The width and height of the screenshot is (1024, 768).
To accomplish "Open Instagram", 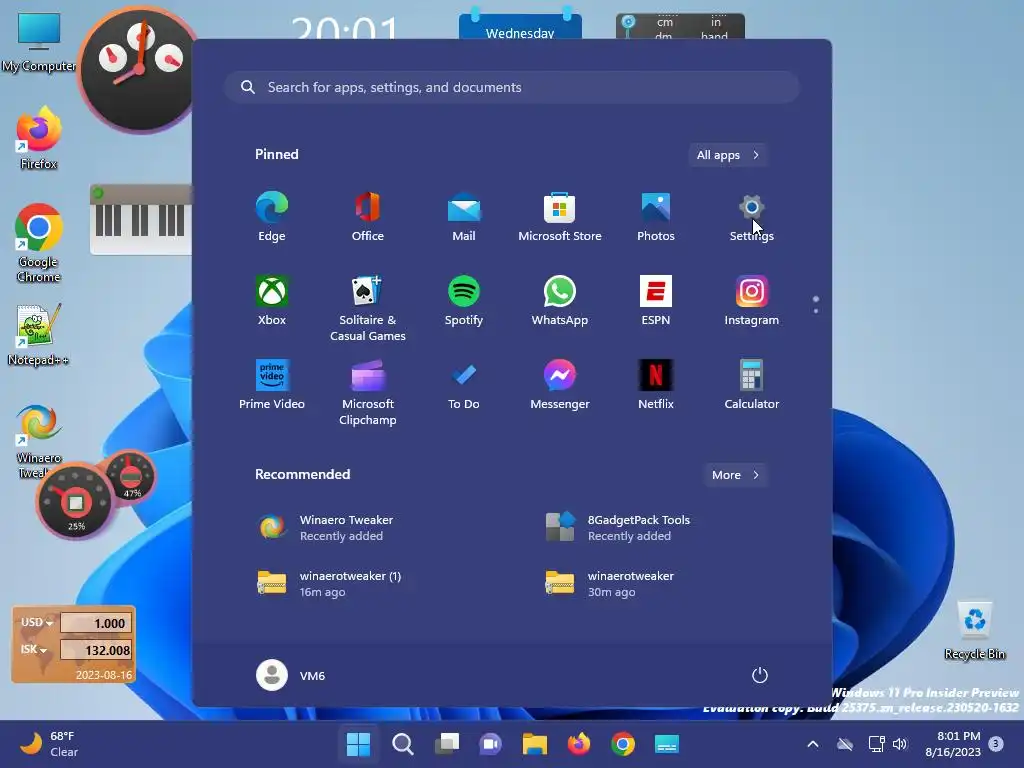I will click(x=752, y=300).
